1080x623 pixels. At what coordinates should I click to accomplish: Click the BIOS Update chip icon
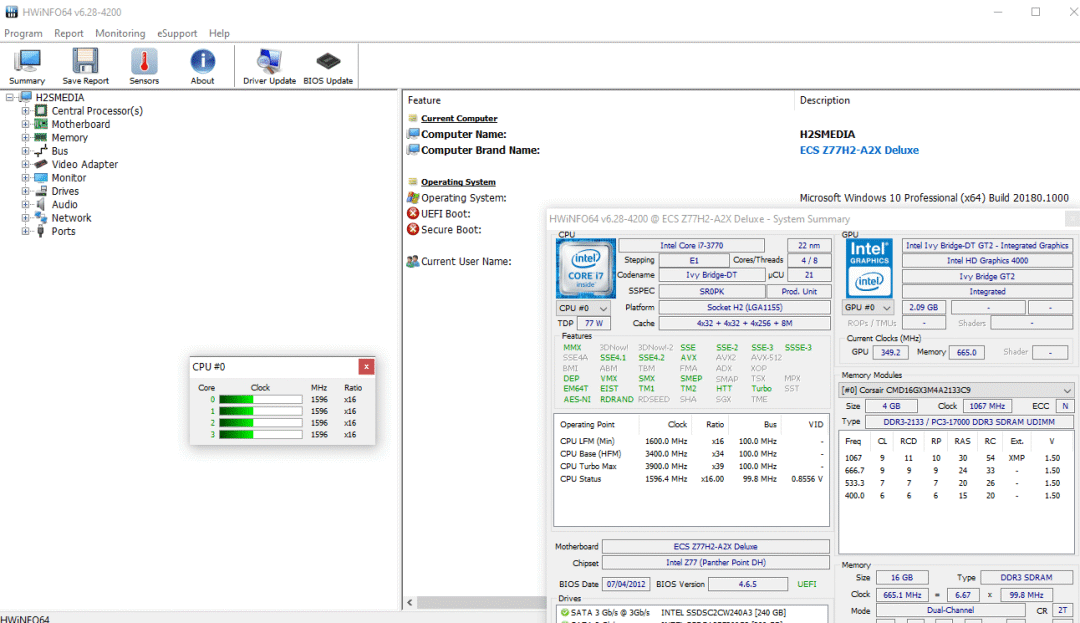[328, 66]
